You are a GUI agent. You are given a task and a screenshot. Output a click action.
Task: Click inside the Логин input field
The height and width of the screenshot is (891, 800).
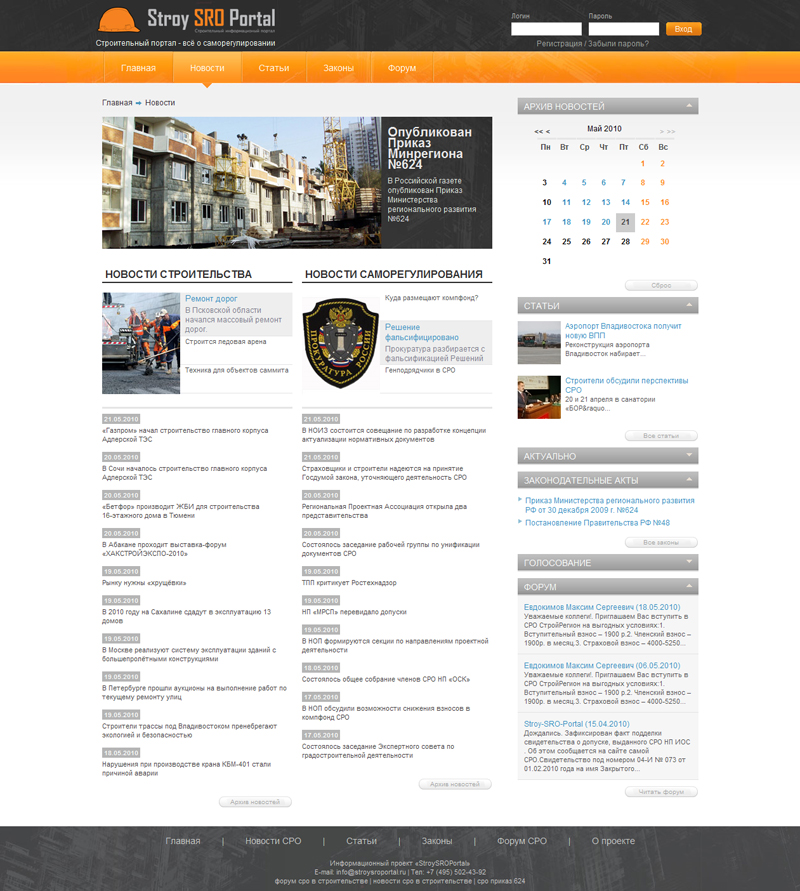(546, 29)
